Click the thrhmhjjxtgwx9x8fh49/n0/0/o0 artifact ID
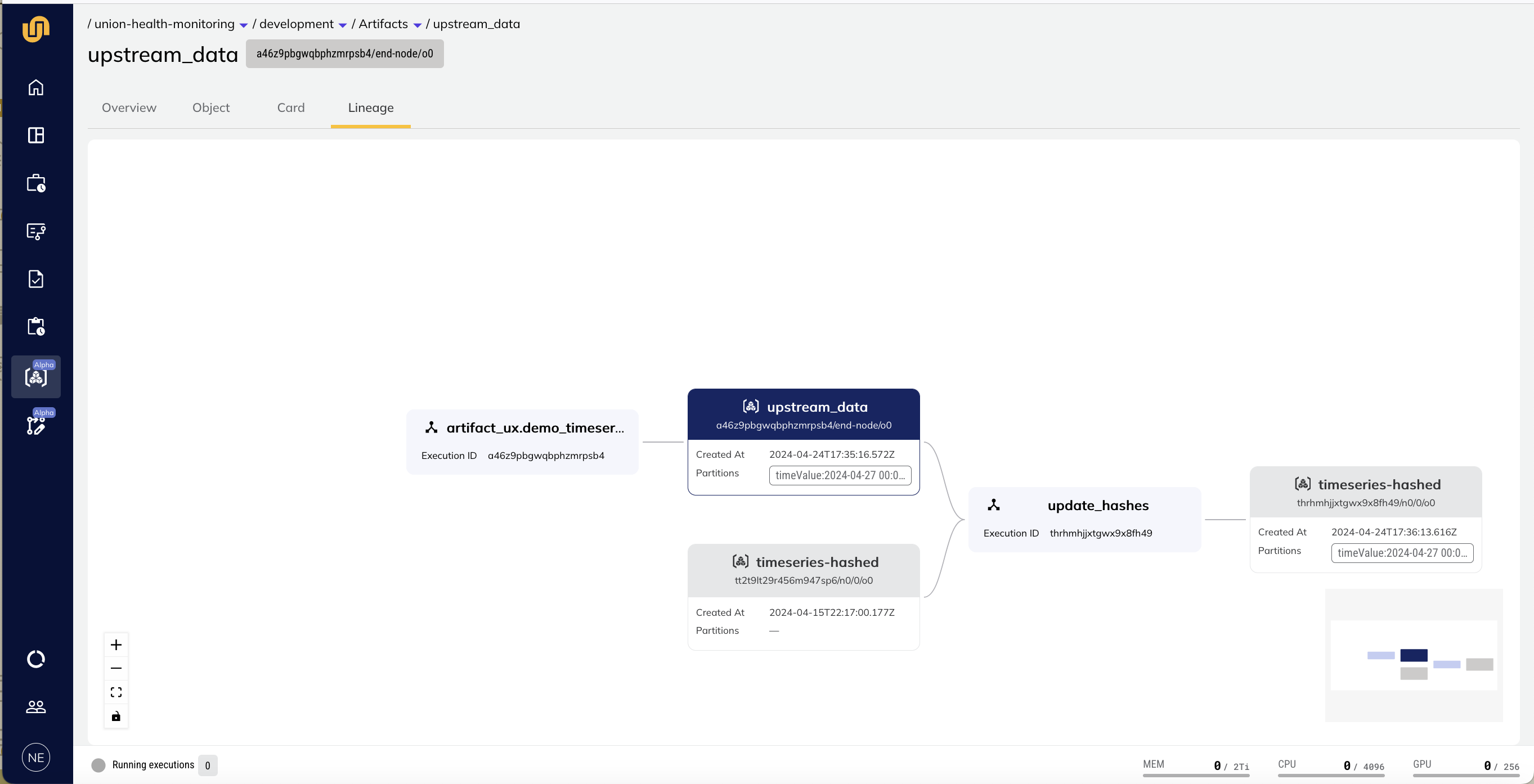1534x784 pixels. pyautogui.click(x=1366, y=502)
